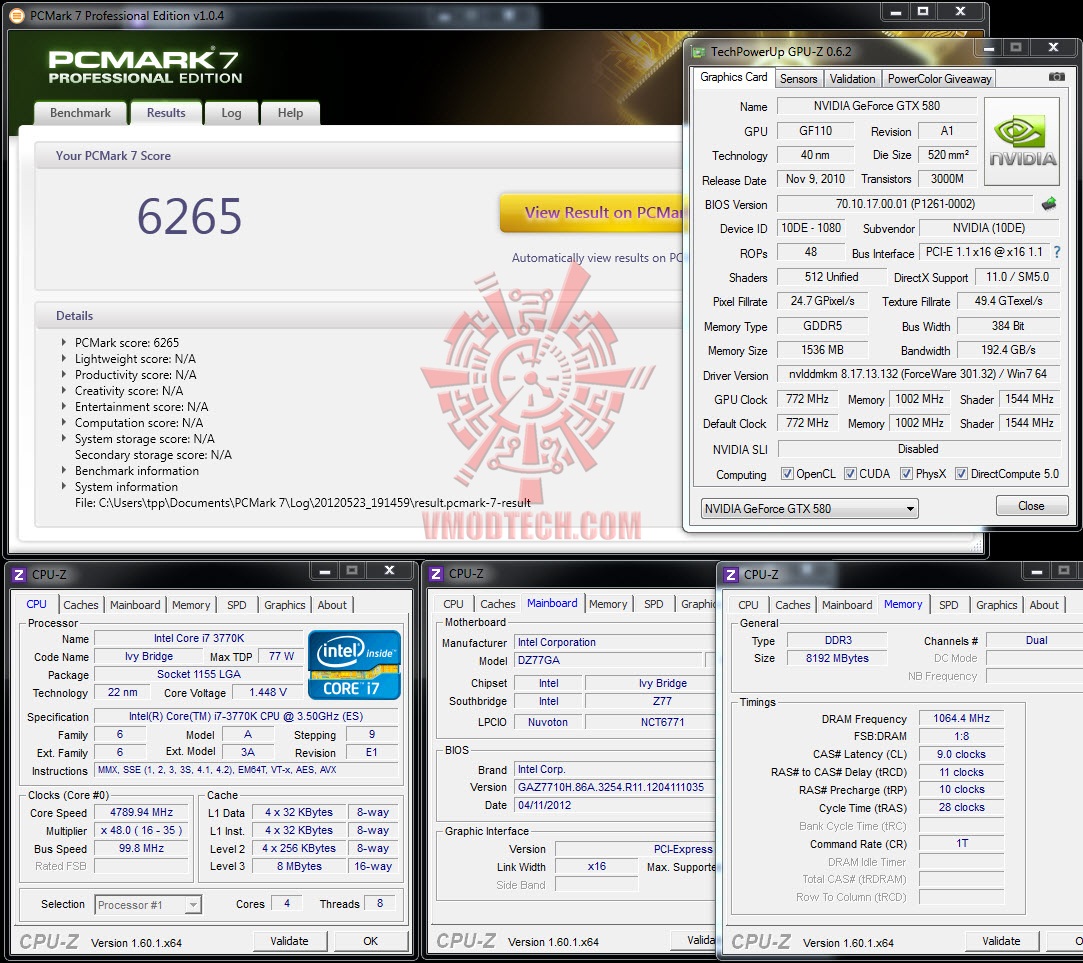
Task: Open the PCMark Help tab
Action: pyautogui.click(x=290, y=113)
